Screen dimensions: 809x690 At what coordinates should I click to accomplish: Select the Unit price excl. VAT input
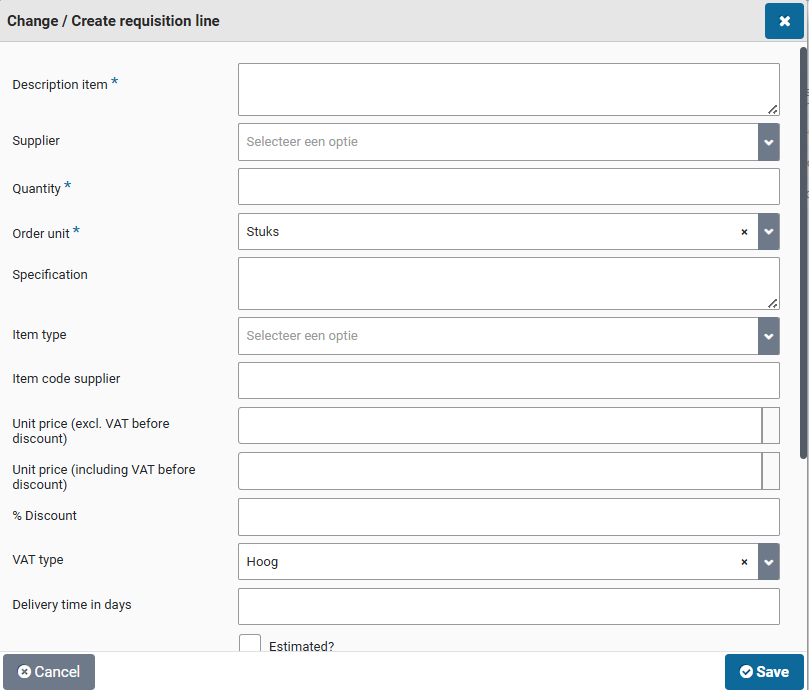pyautogui.click(x=500, y=426)
